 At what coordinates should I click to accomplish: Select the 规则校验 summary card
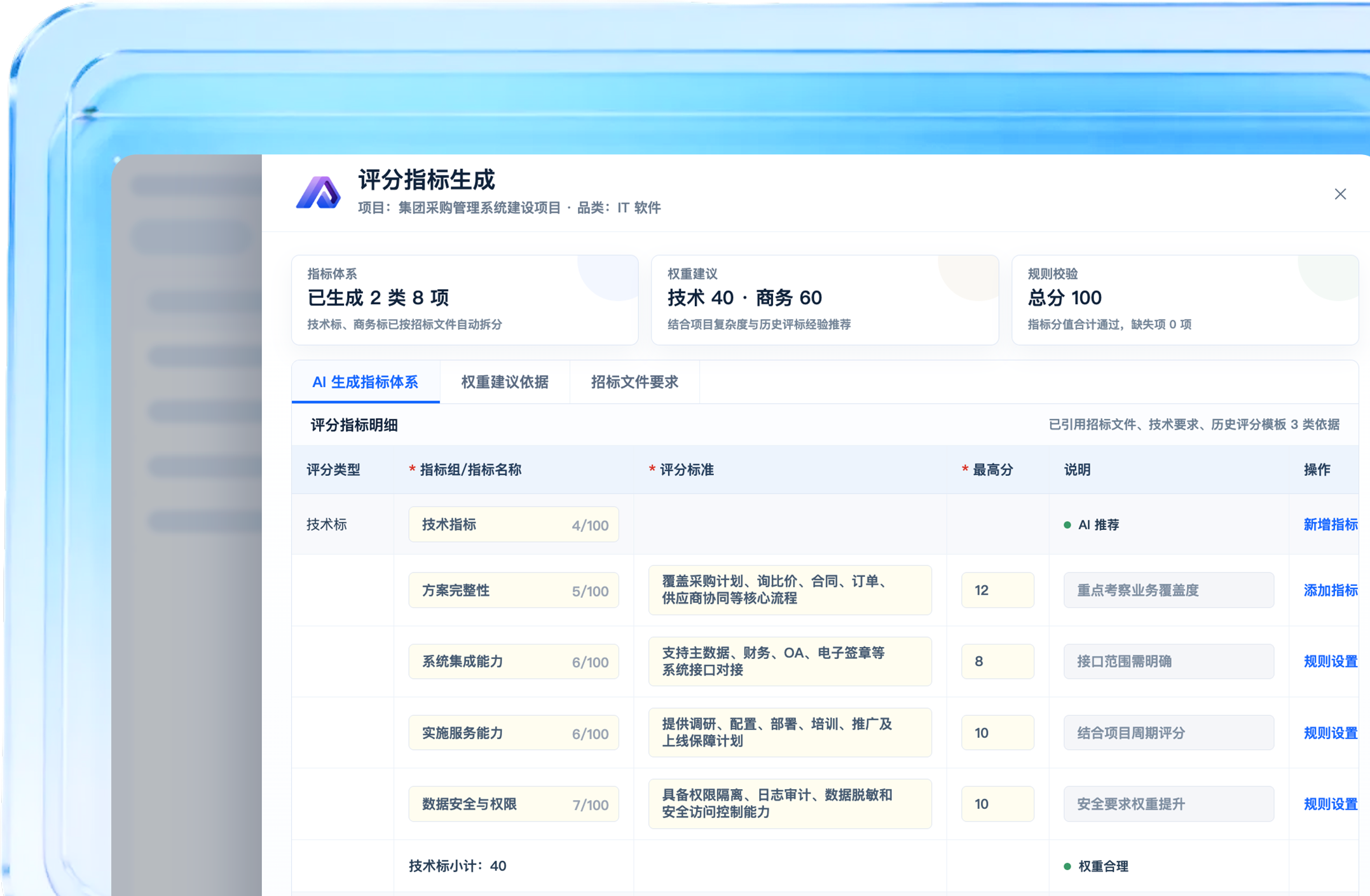click(x=1185, y=300)
